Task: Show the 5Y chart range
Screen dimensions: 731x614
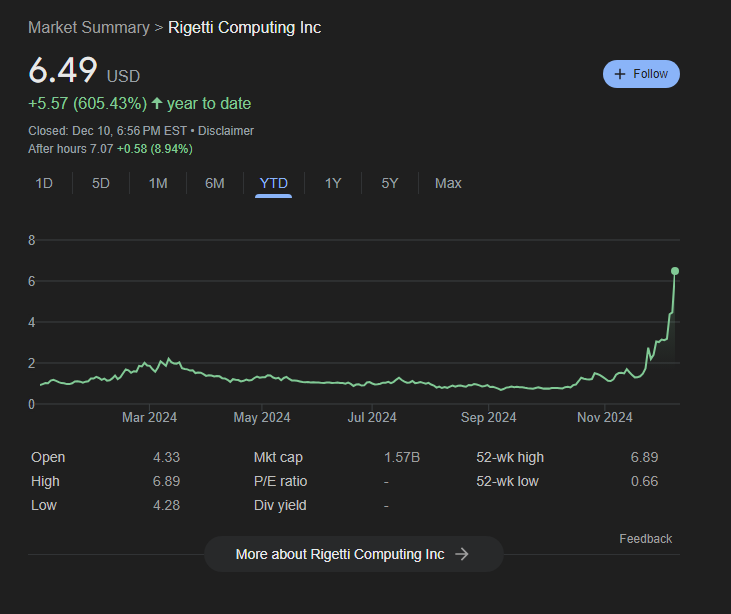Action: pyautogui.click(x=390, y=183)
